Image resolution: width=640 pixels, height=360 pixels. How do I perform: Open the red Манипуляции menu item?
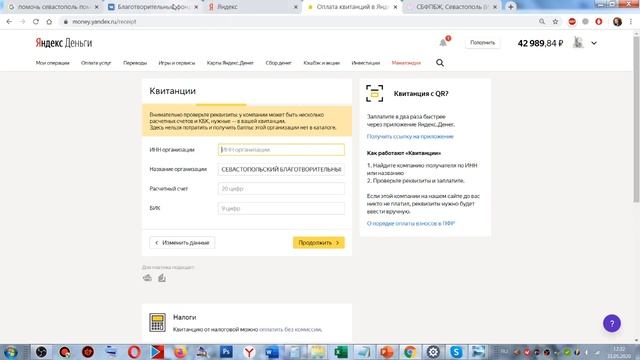coord(406,63)
